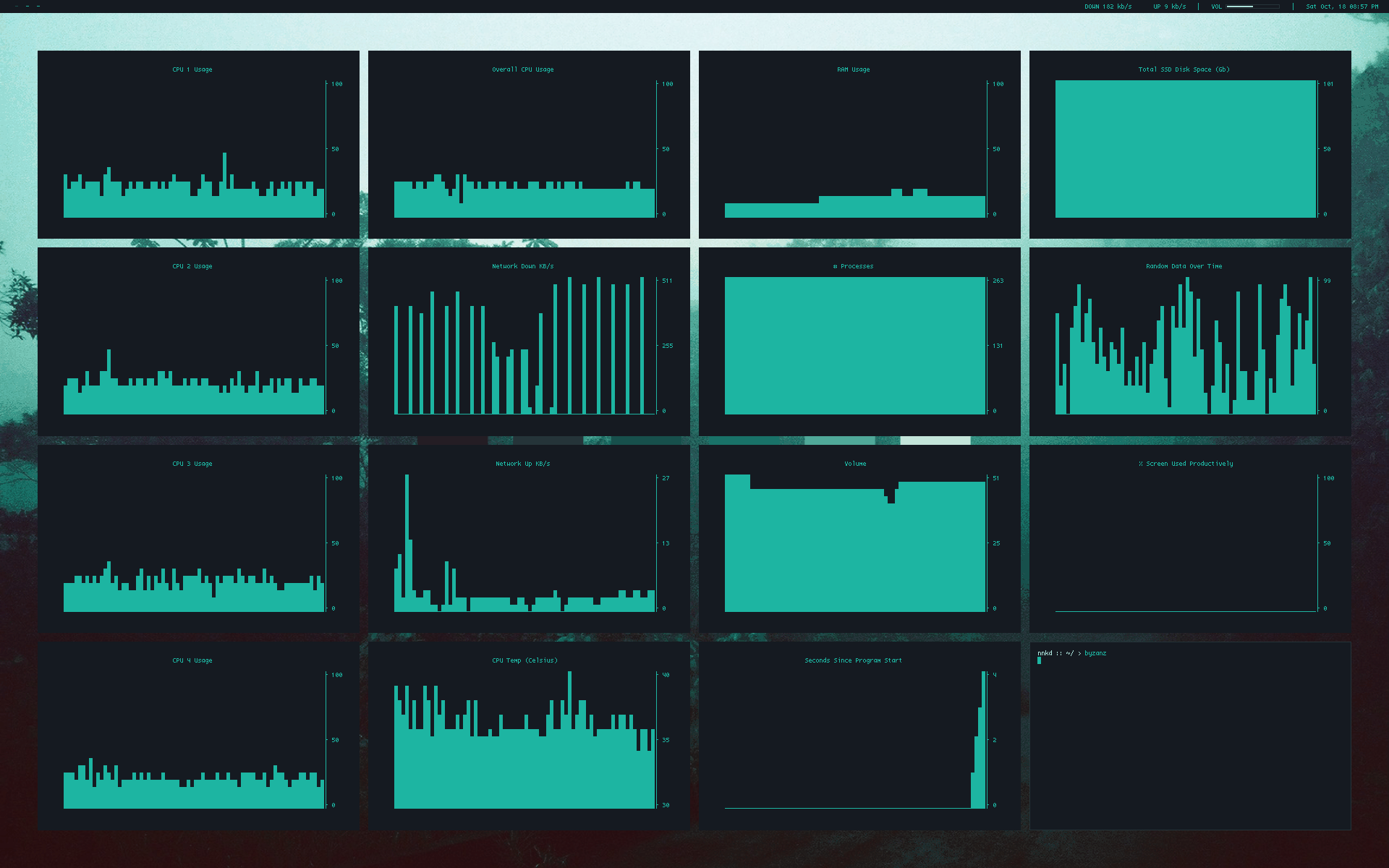Click the # Processes graph window

(x=859, y=341)
